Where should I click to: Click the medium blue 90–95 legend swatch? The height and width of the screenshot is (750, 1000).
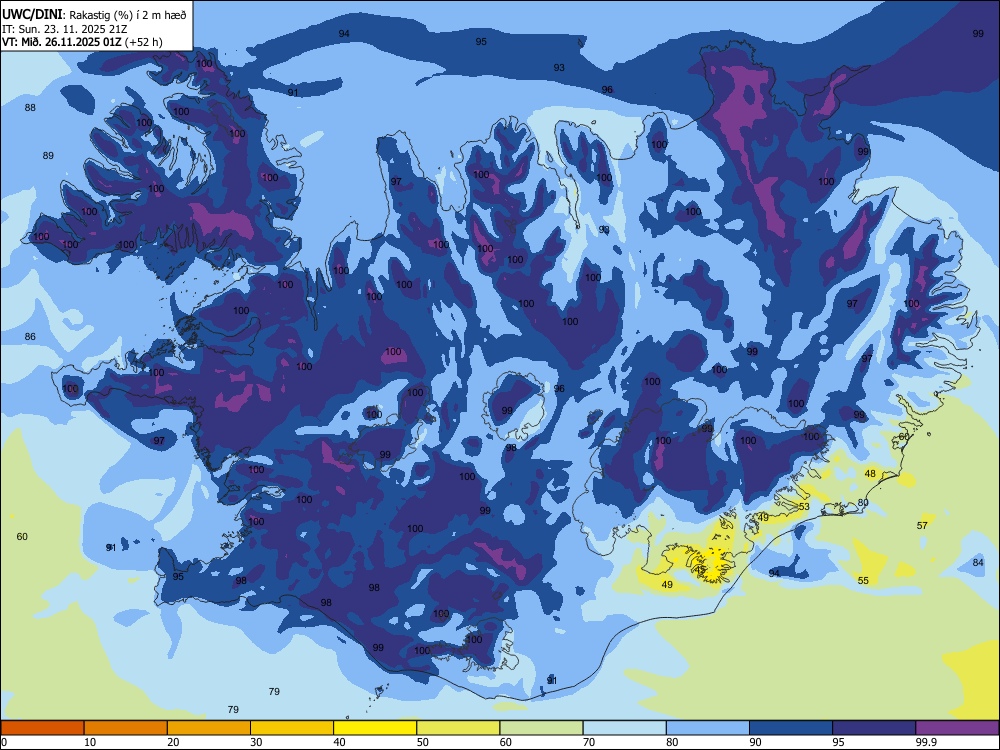click(x=791, y=728)
